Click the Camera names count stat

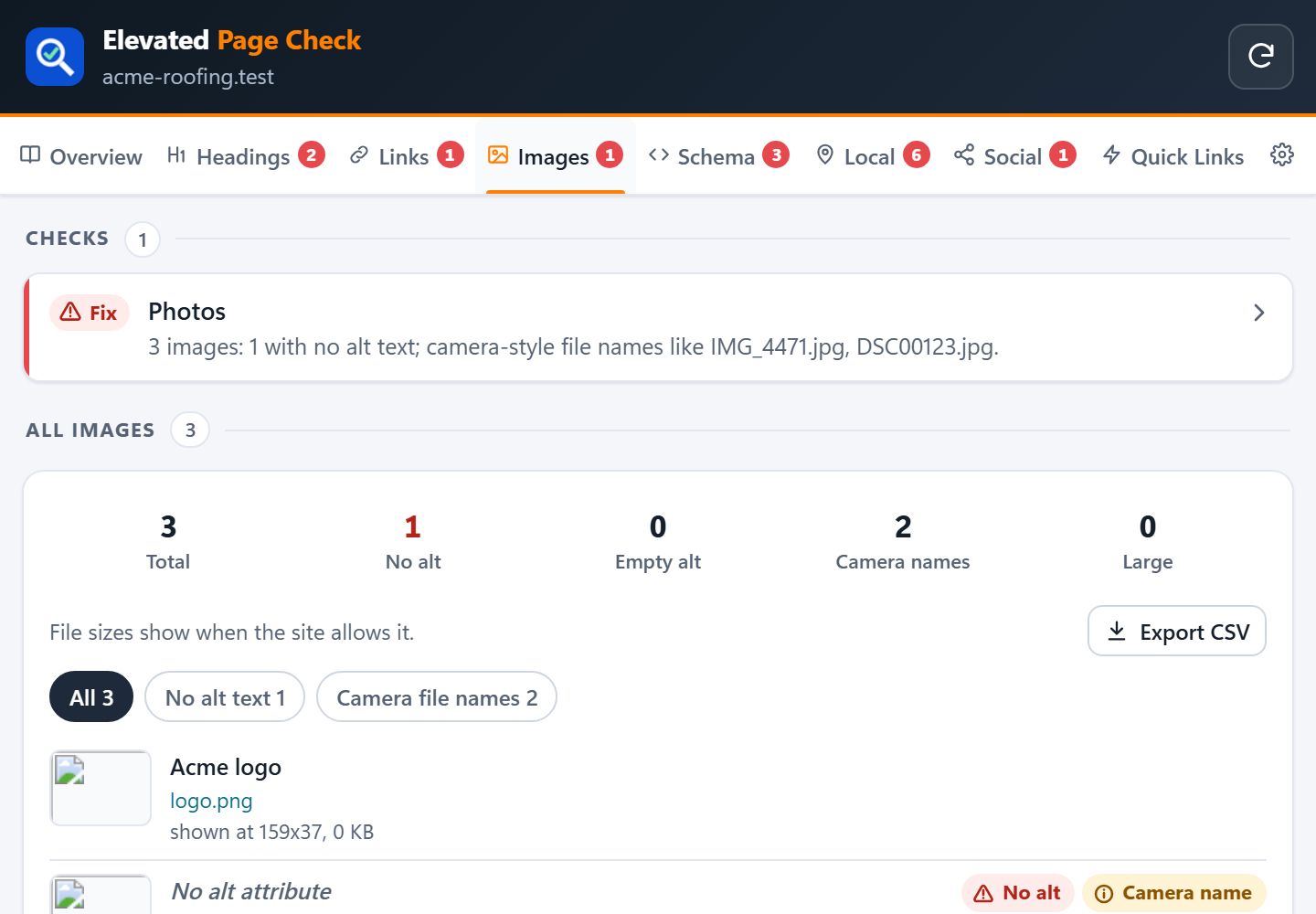tap(903, 541)
